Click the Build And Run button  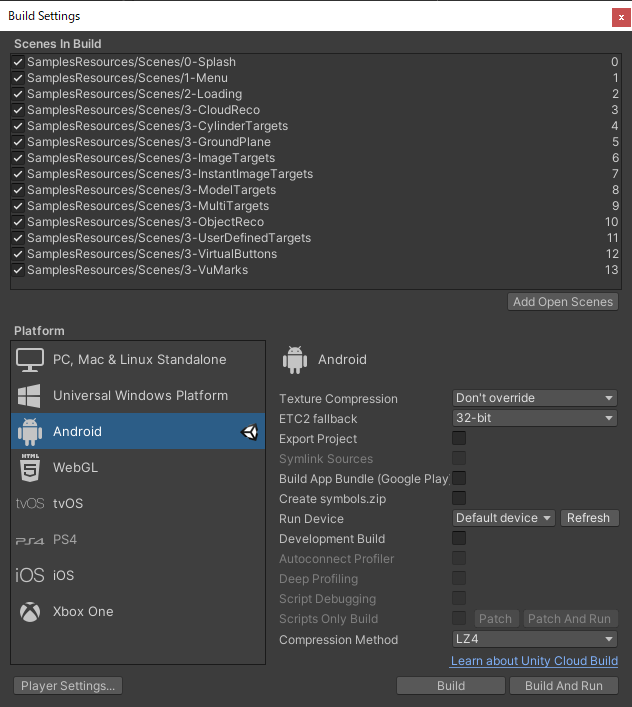click(564, 686)
